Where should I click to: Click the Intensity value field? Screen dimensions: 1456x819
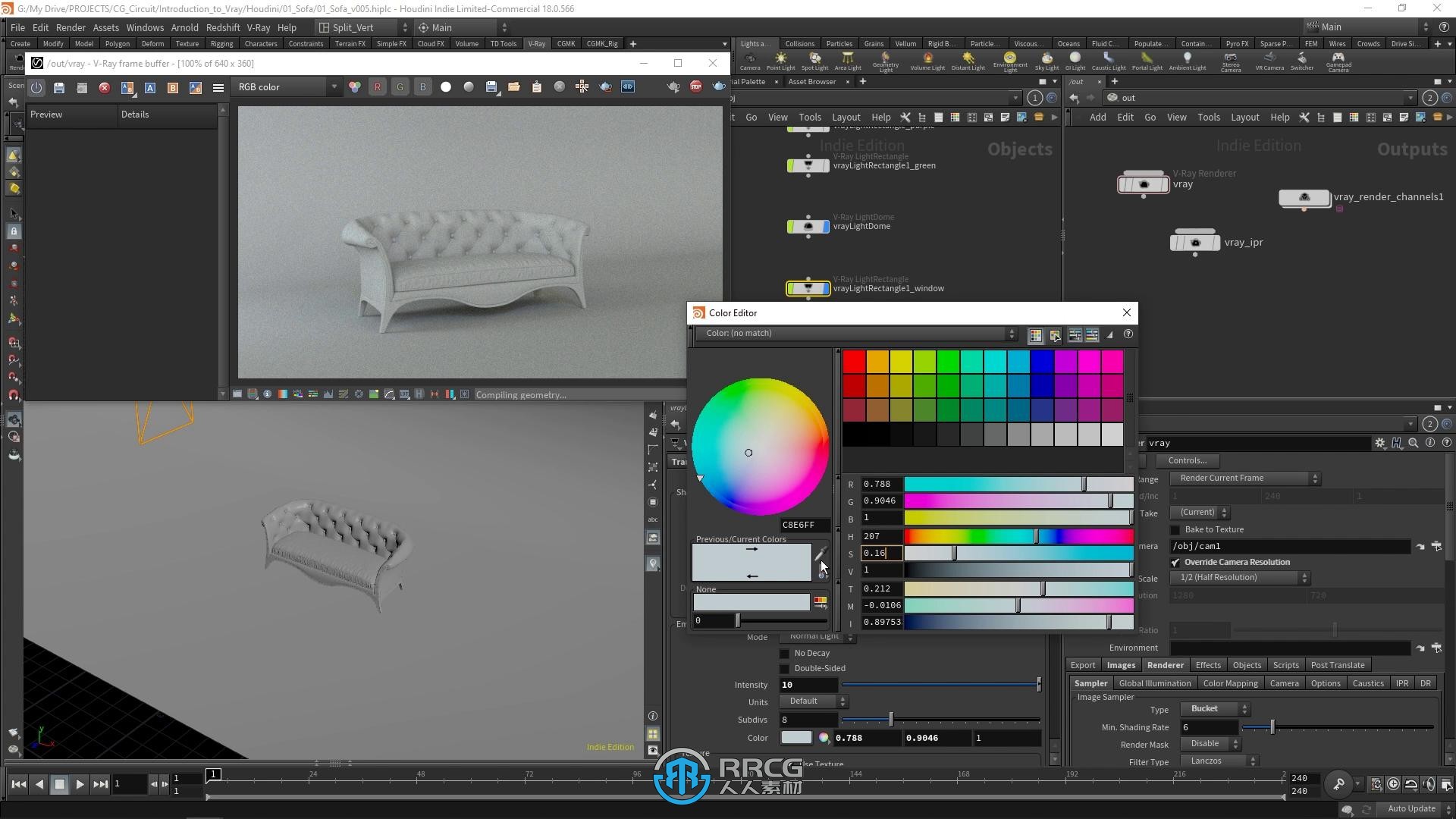808,685
